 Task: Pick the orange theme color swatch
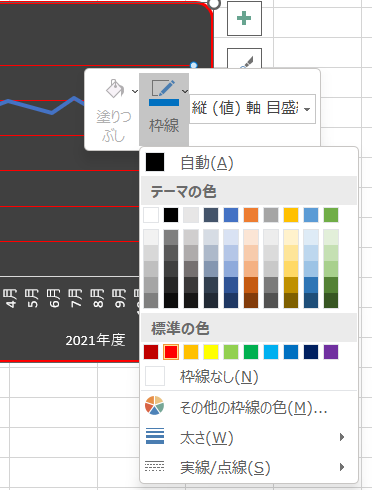[x=251, y=215]
